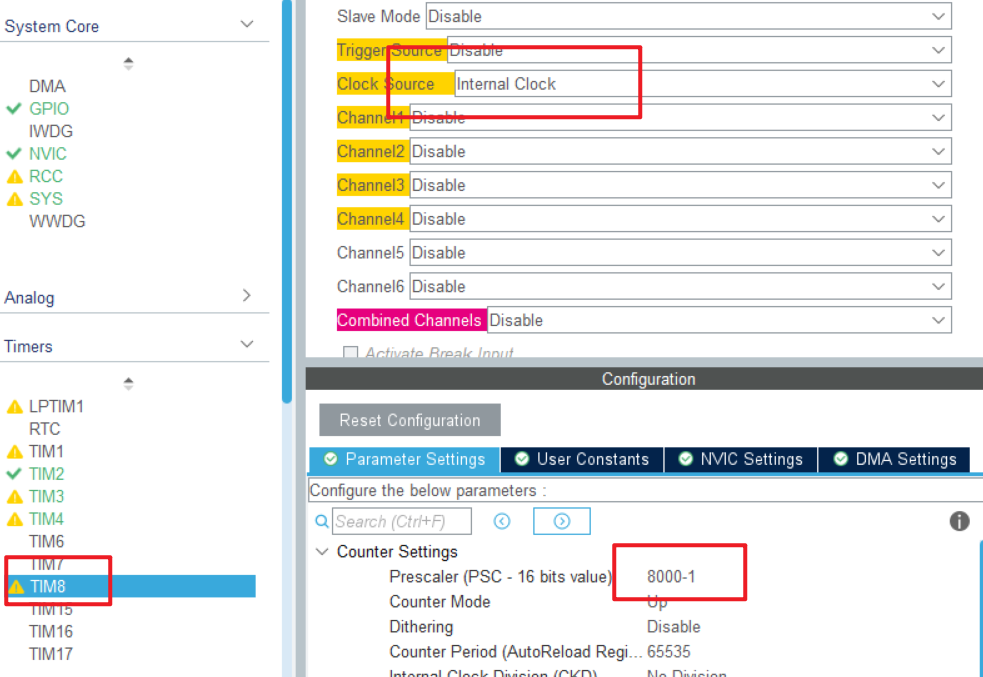The width and height of the screenshot is (983, 677).
Task: Select RTC in the Timers list
Action: [x=45, y=429]
